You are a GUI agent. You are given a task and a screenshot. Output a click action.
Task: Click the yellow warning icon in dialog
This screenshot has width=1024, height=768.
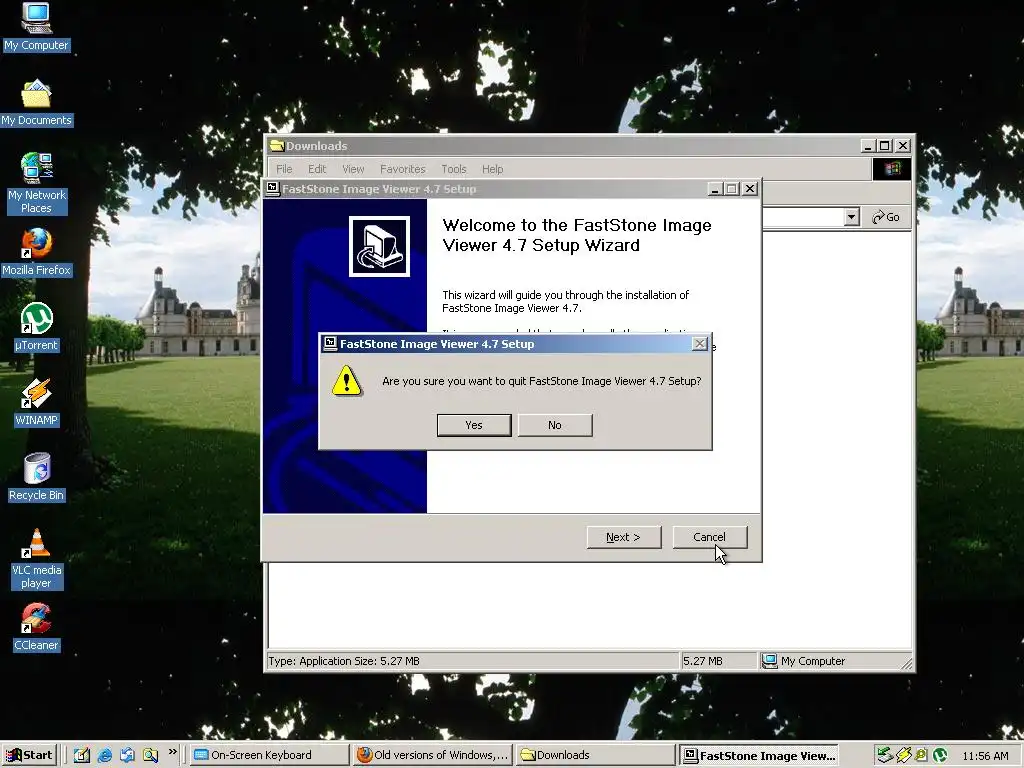(x=347, y=381)
